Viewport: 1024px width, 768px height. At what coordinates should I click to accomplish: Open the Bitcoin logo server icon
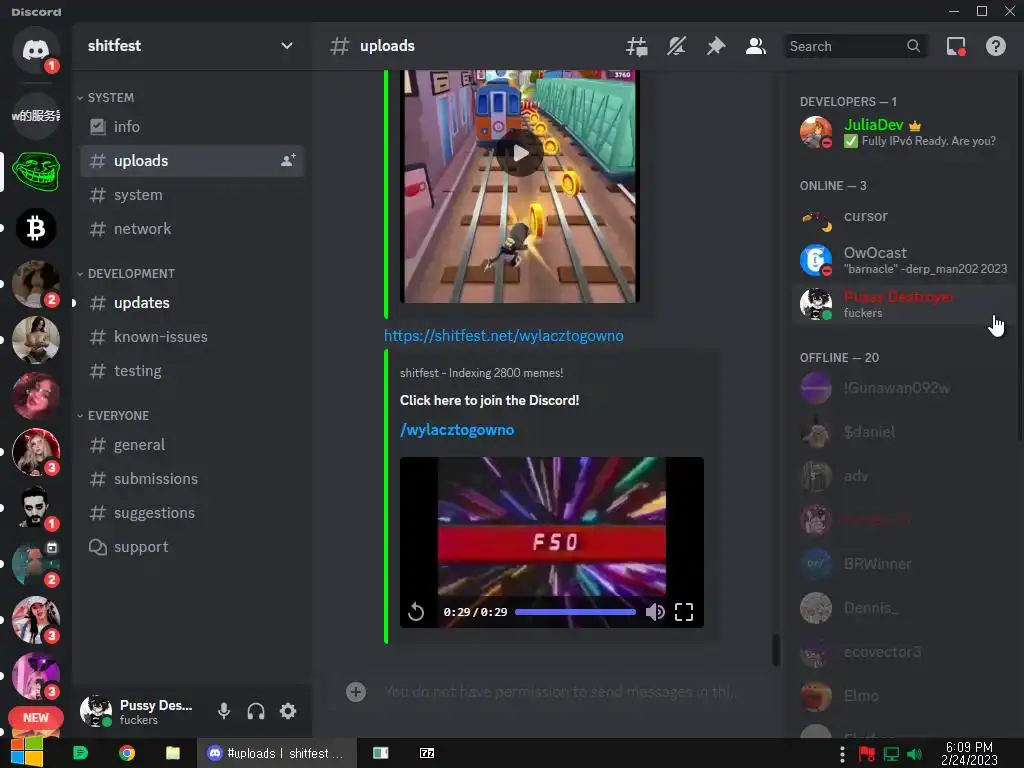(35, 229)
